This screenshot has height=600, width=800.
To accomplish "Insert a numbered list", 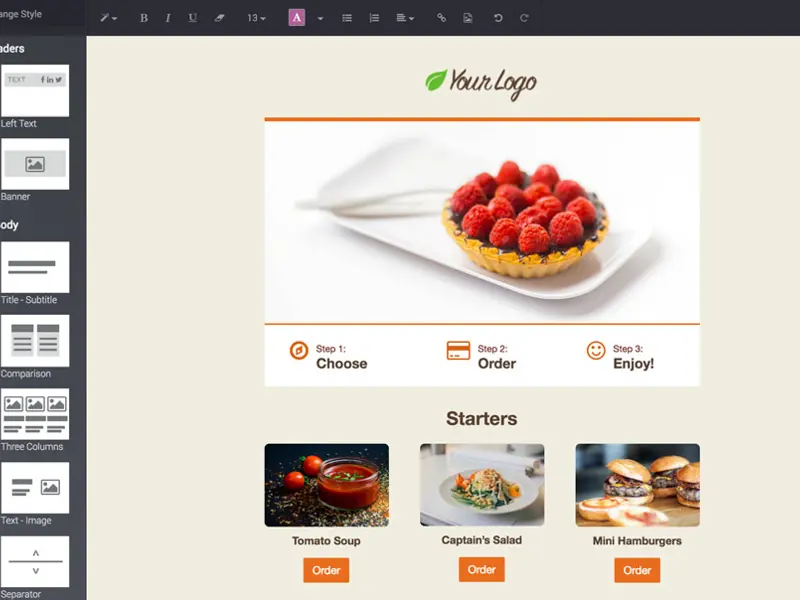I will tap(374, 18).
